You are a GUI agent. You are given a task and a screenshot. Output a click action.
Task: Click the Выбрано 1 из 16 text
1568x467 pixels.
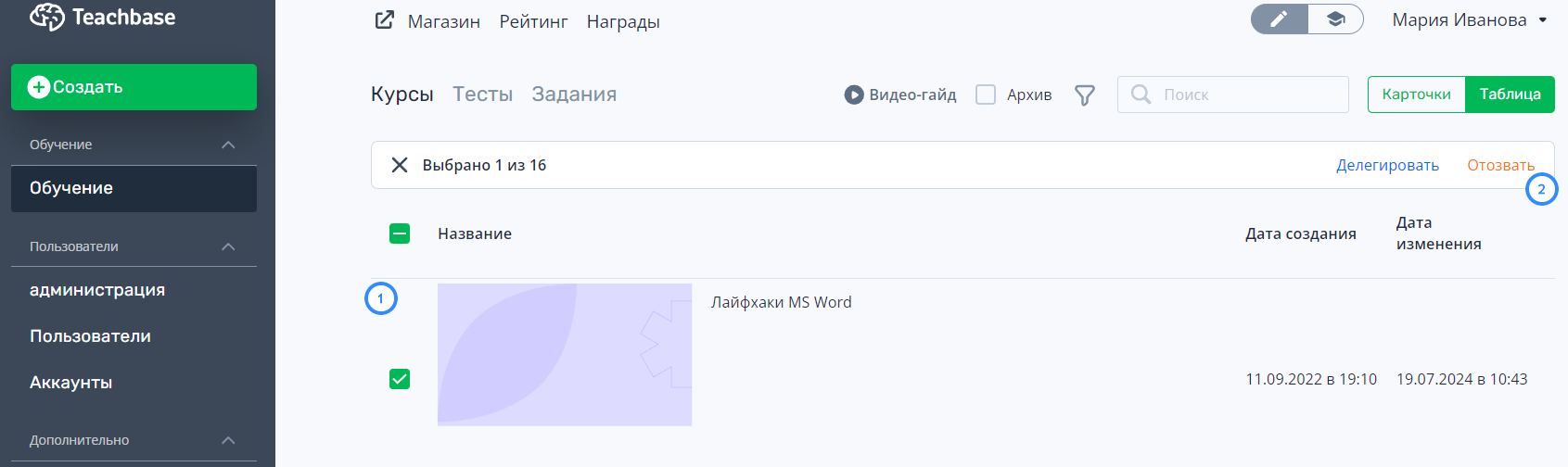[x=484, y=165]
